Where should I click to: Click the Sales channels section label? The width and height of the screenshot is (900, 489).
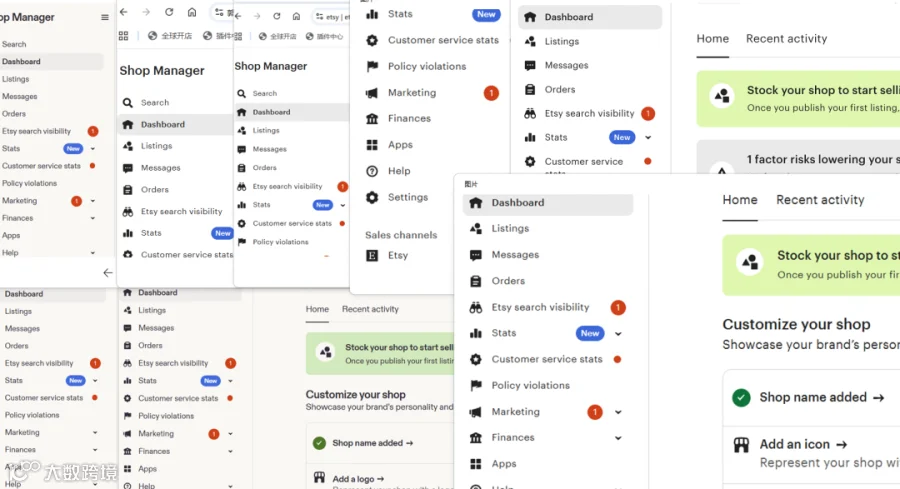point(401,235)
